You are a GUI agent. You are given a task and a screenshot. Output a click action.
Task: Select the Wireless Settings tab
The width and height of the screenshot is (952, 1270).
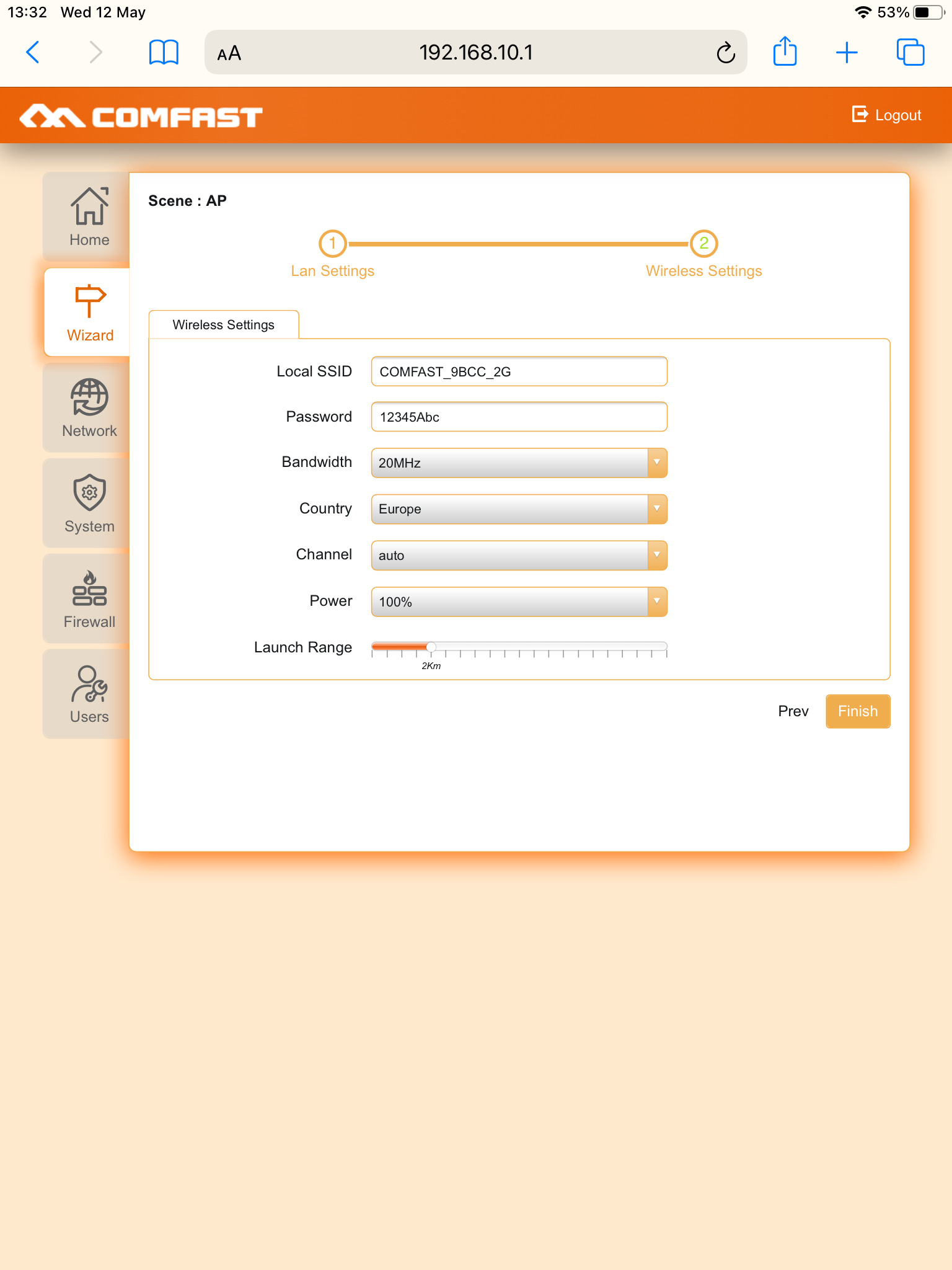click(x=224, y=325)
